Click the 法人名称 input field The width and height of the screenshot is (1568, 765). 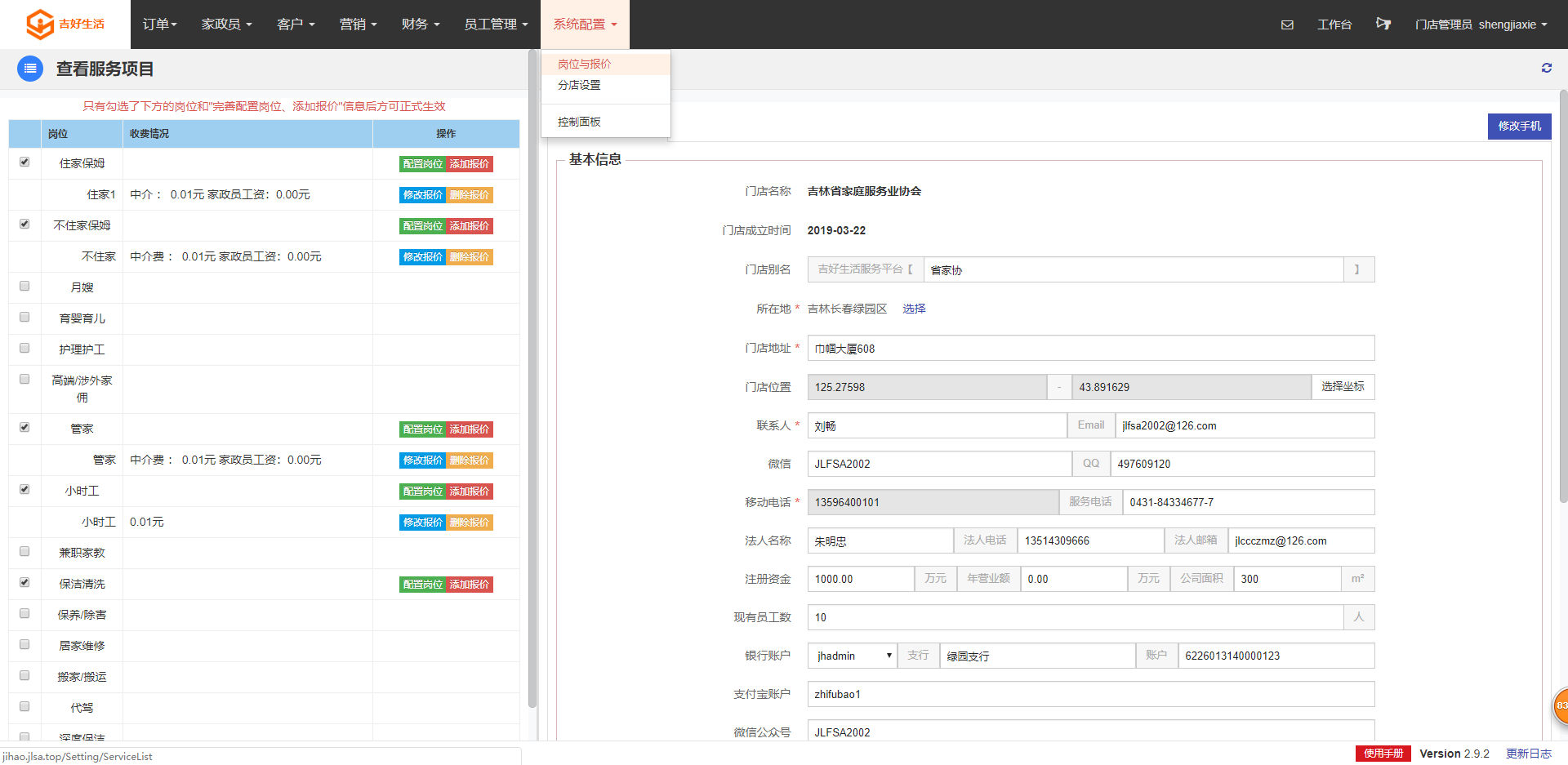[x=880, y=540]
